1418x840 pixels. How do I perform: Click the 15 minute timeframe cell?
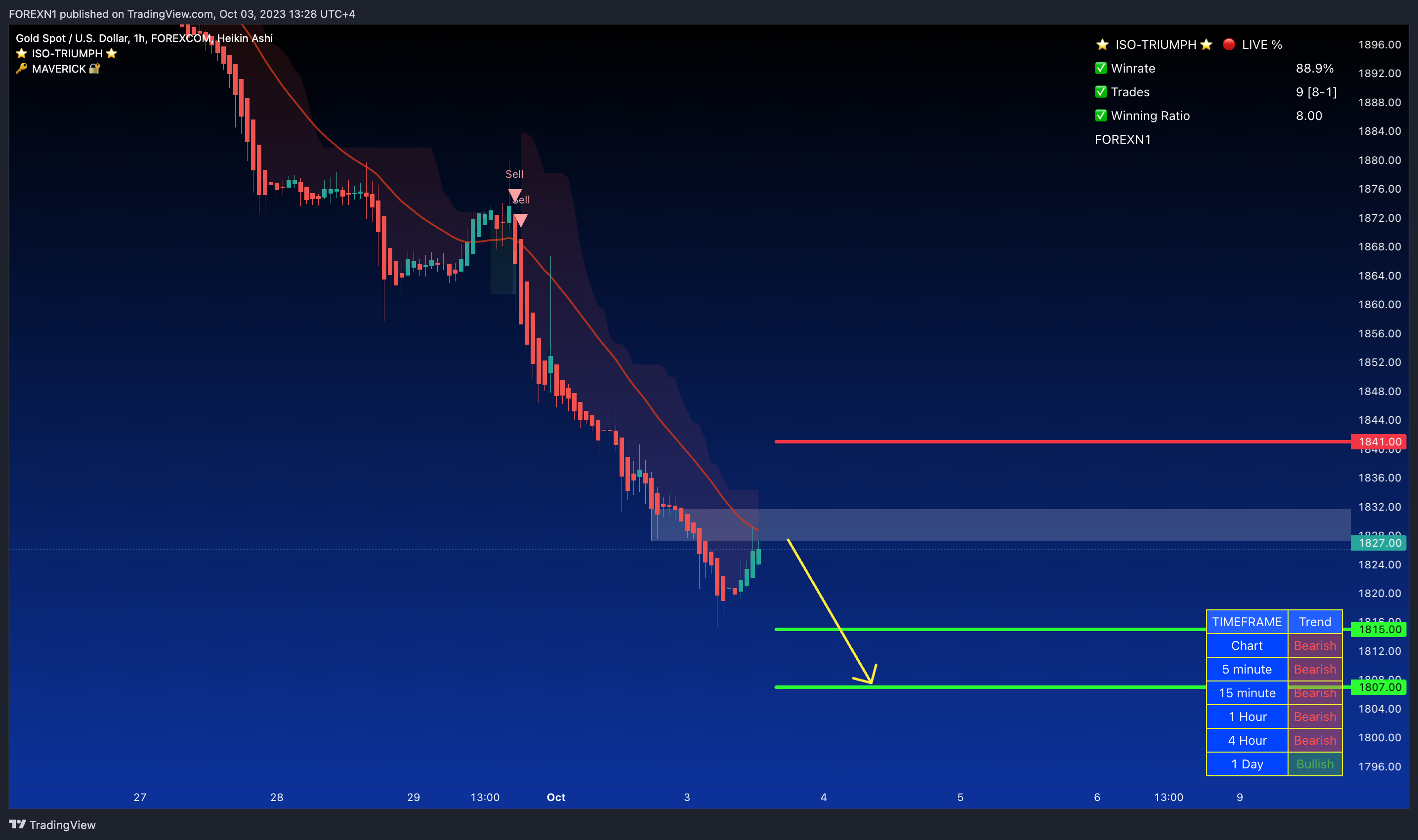[x=1247, y=693]
